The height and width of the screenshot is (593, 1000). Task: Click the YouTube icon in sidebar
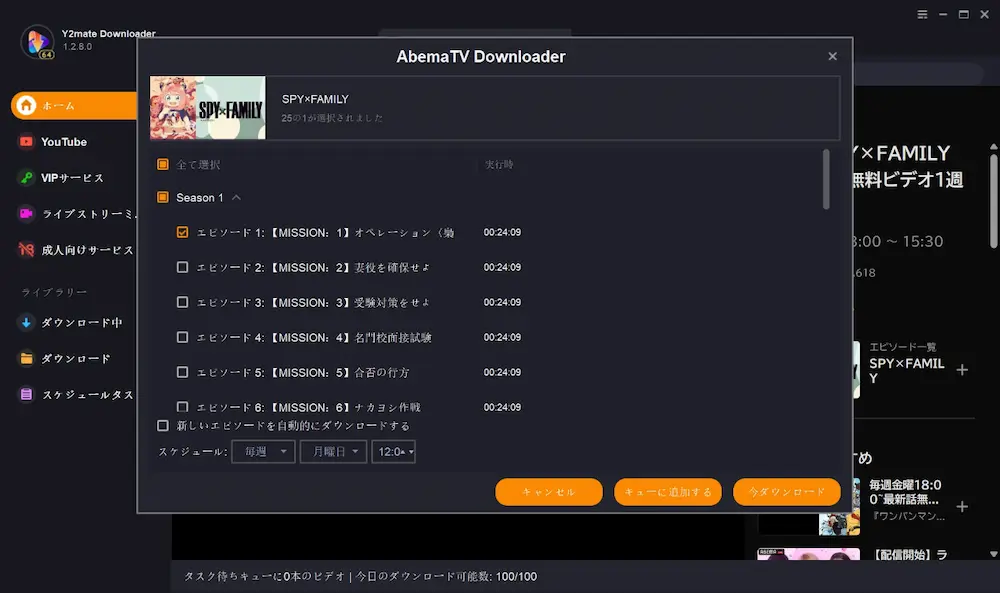pos(27,142)
